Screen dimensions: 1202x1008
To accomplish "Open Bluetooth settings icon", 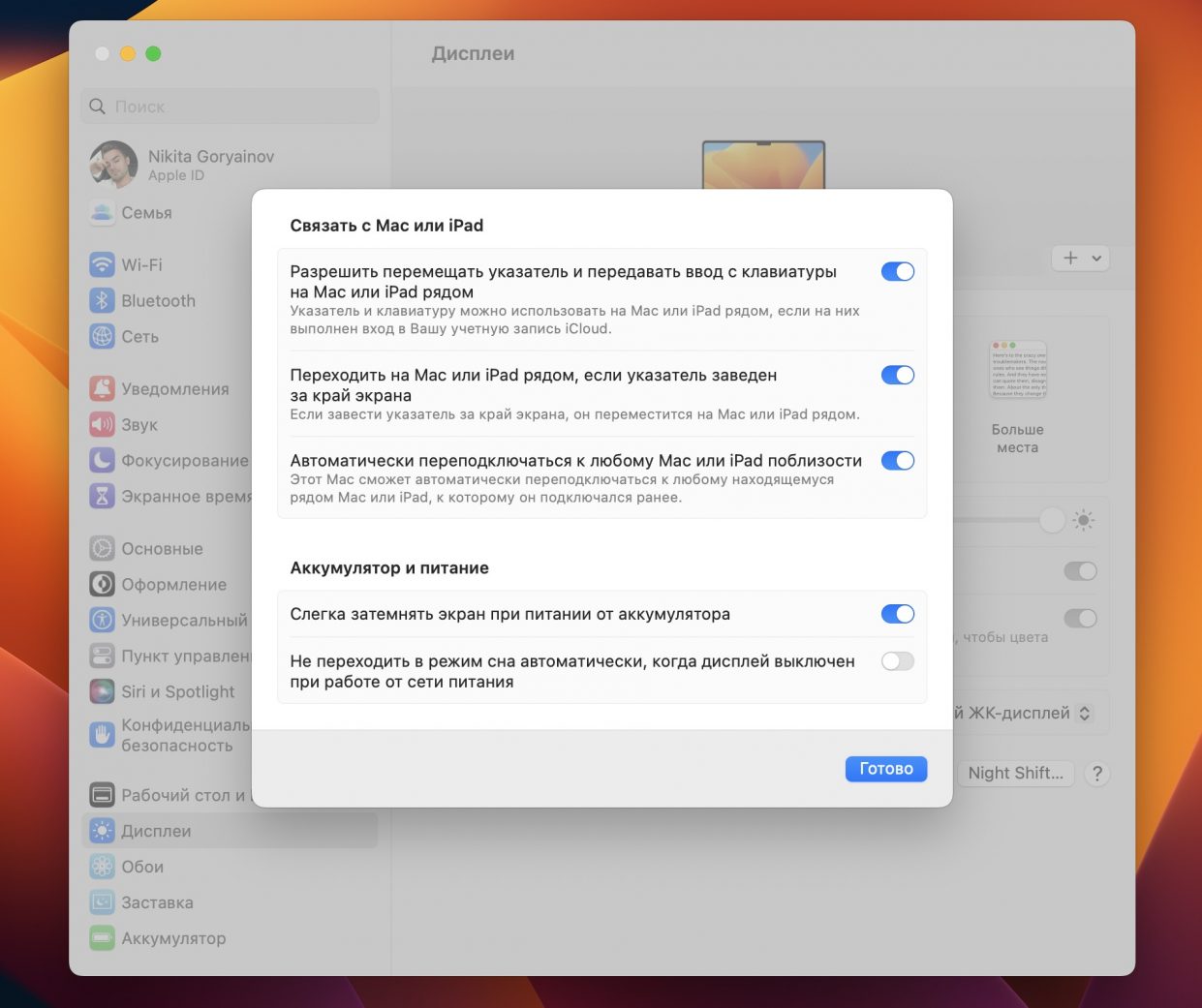I will point(102,300).
